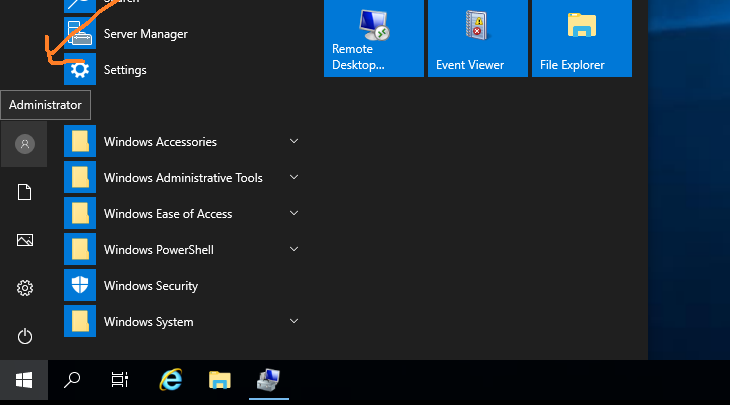Open Event Viewer tile
This screenshot has height=405, width=730.
tap(478, 38)
